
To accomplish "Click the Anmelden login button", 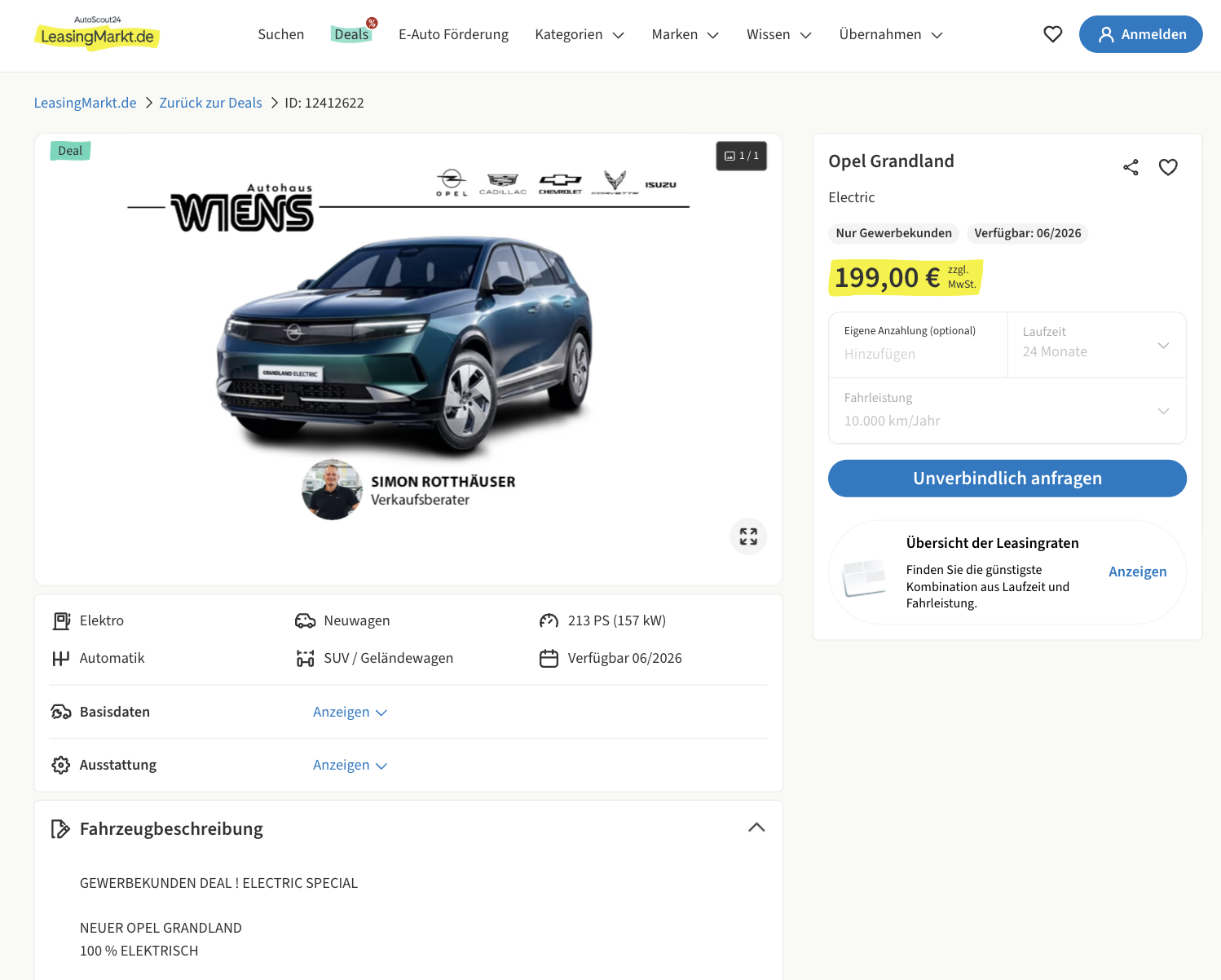I will [1139, 34].
